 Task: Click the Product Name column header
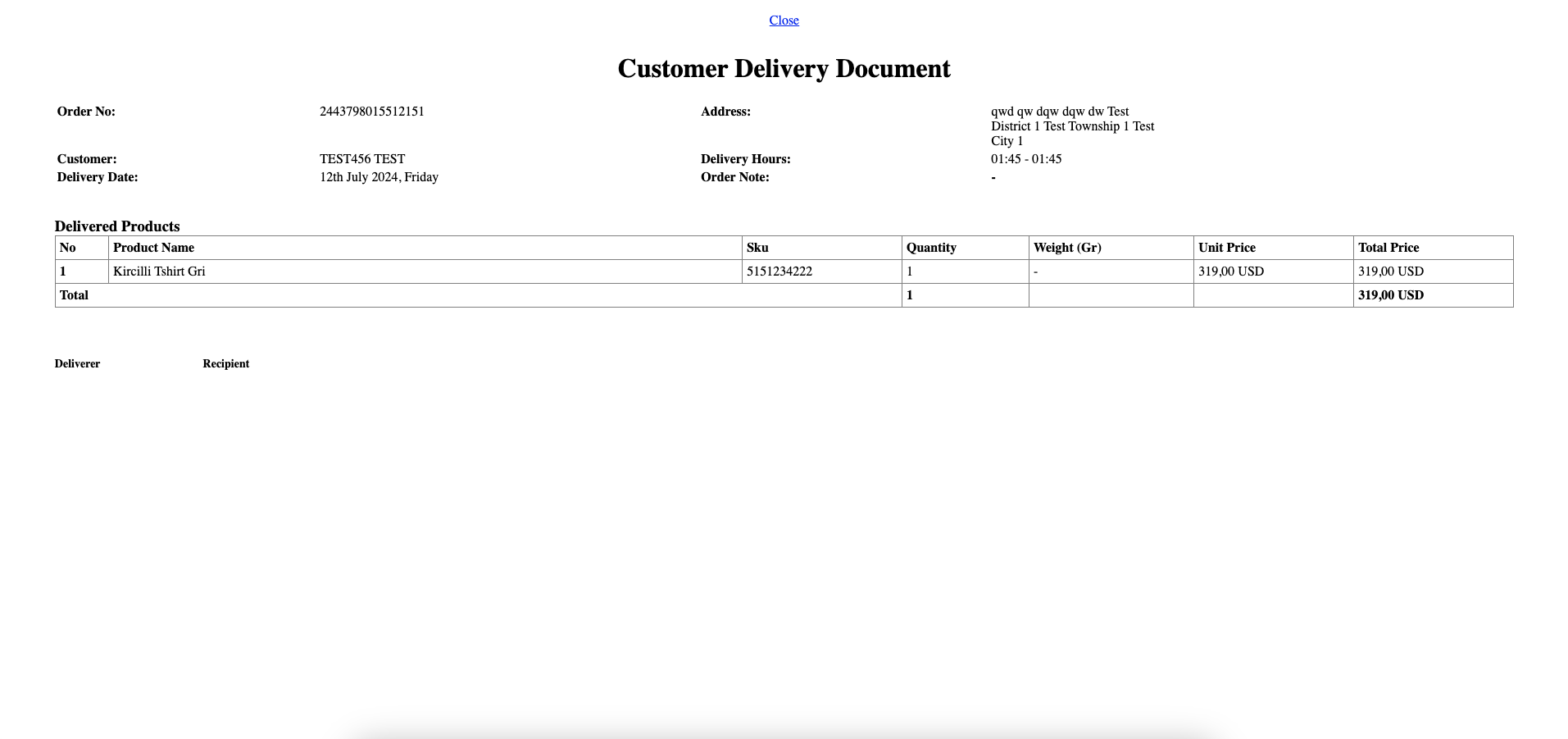[x=153, y=248]
